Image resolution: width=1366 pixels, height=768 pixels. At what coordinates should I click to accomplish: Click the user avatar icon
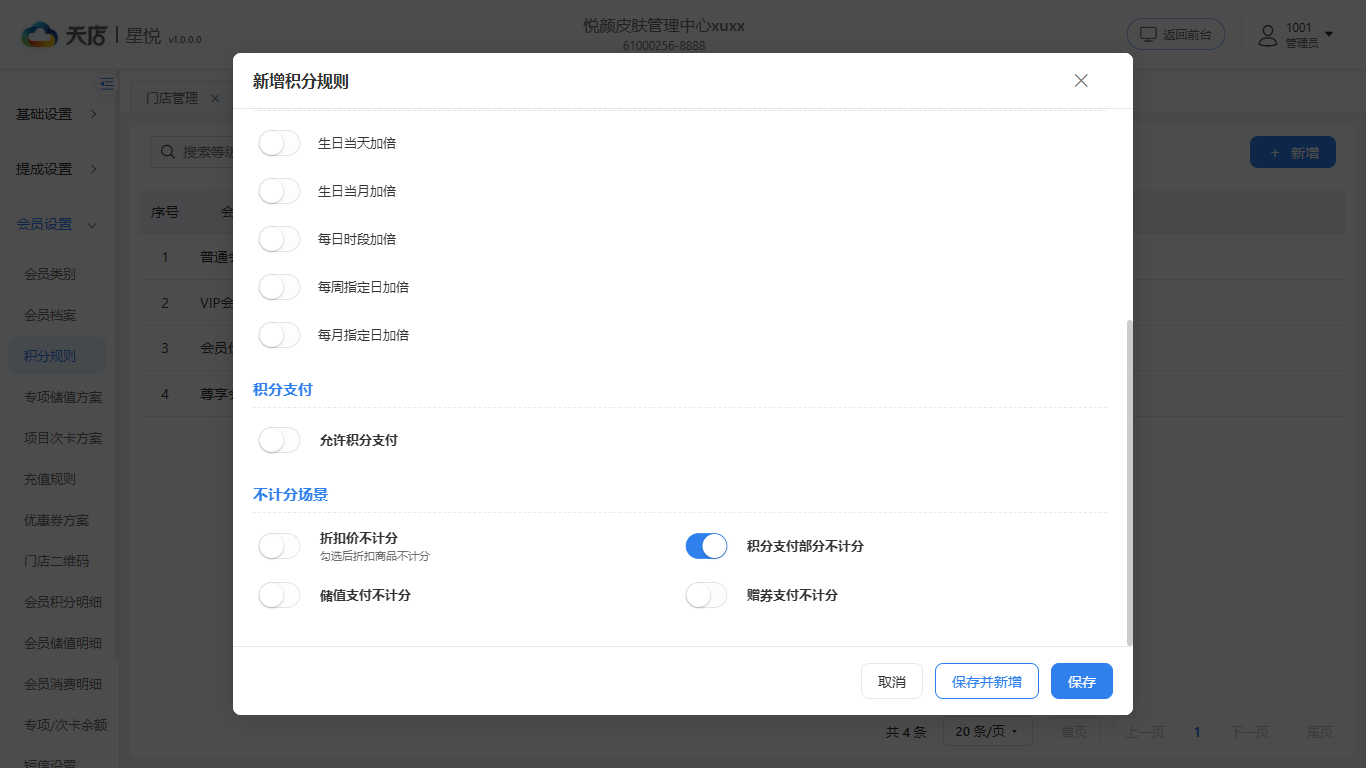coord(1268,35)
